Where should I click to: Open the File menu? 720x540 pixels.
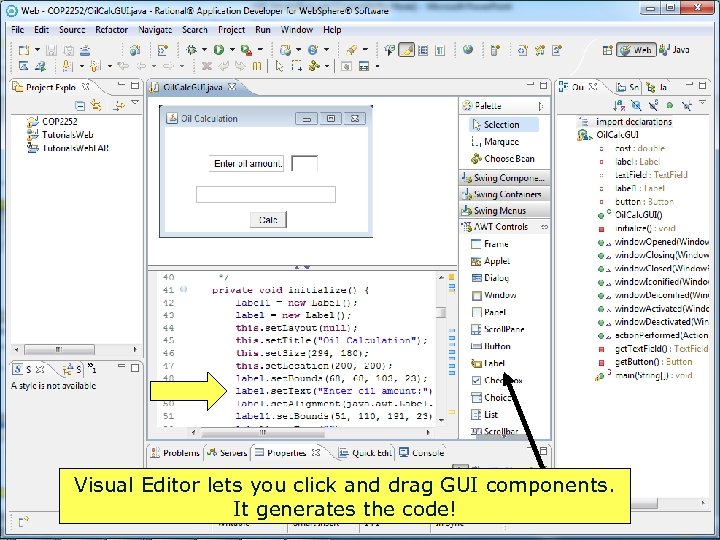coord(17,30)
